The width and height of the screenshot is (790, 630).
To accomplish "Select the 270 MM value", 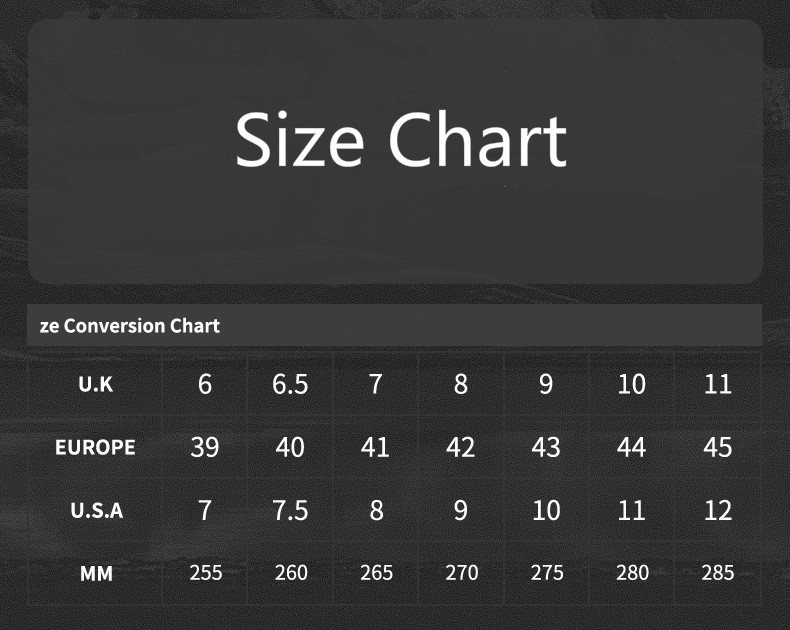I will click(x=460, y=573).
